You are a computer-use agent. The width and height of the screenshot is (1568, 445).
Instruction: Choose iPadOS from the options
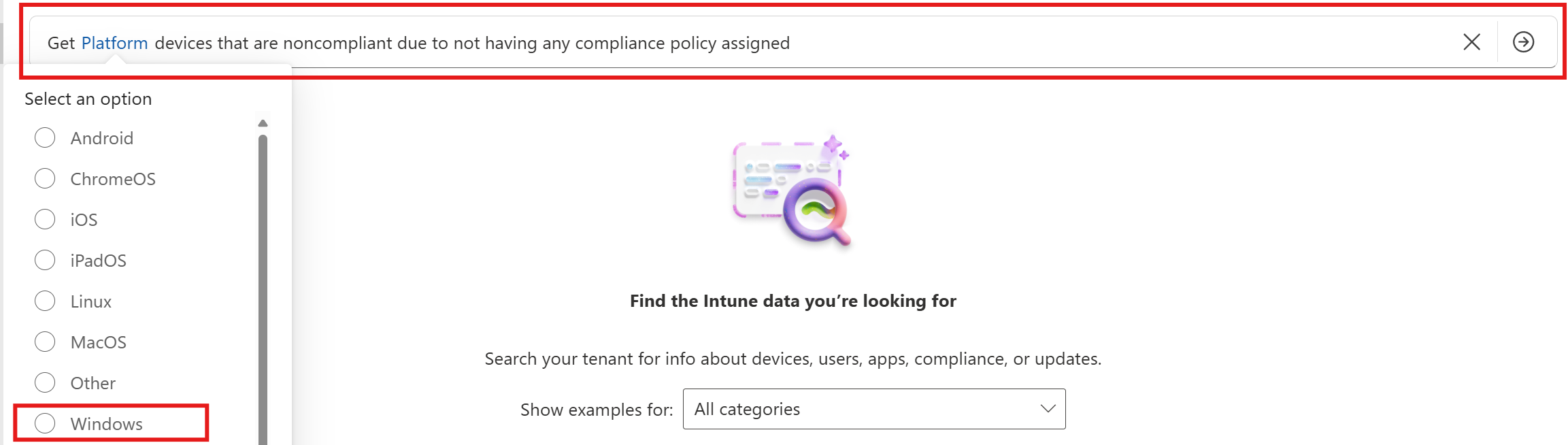pyautogui.click(x=45, y=260)
